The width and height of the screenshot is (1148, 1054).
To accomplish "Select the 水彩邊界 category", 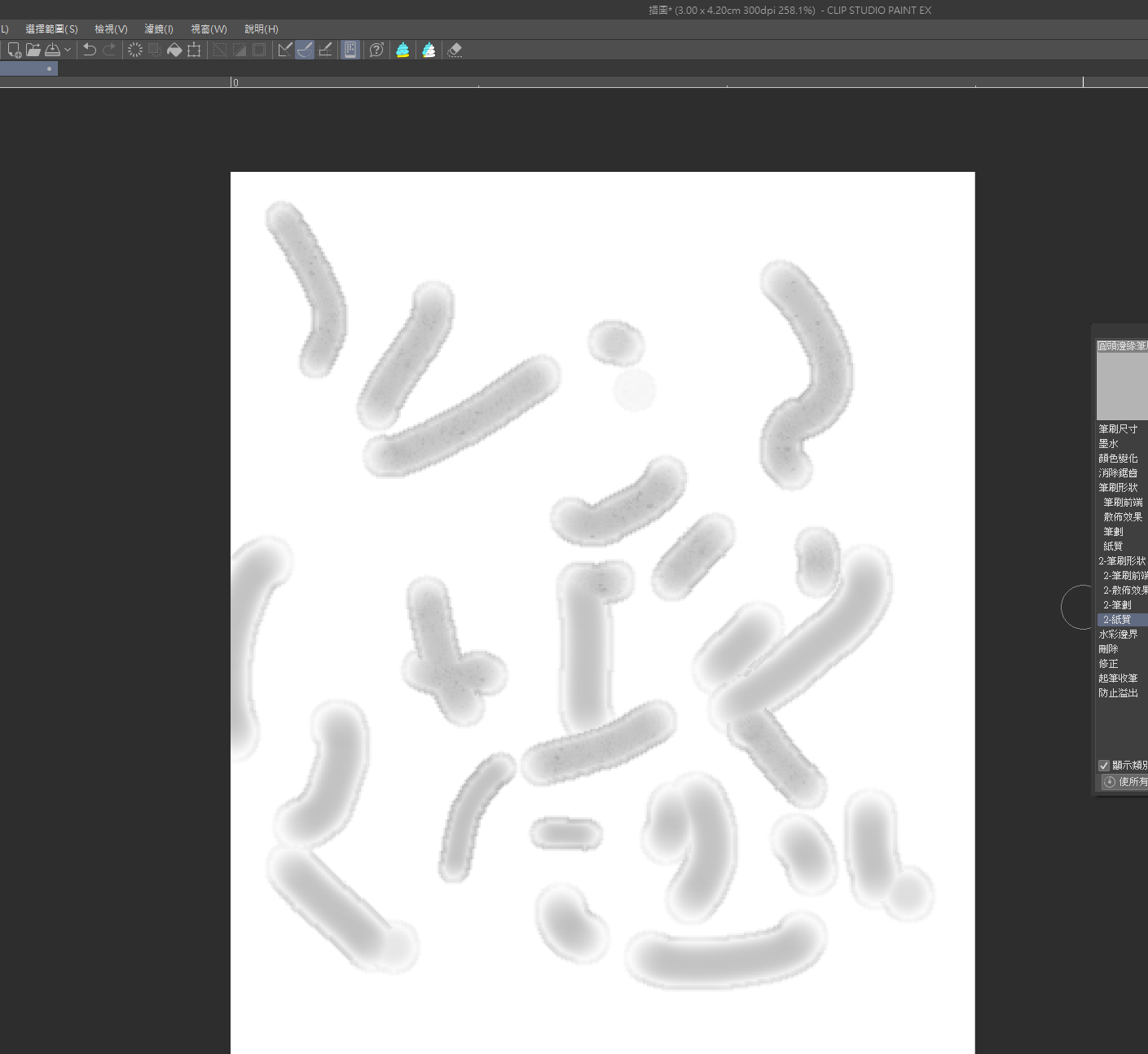I will pos(1118,635).
